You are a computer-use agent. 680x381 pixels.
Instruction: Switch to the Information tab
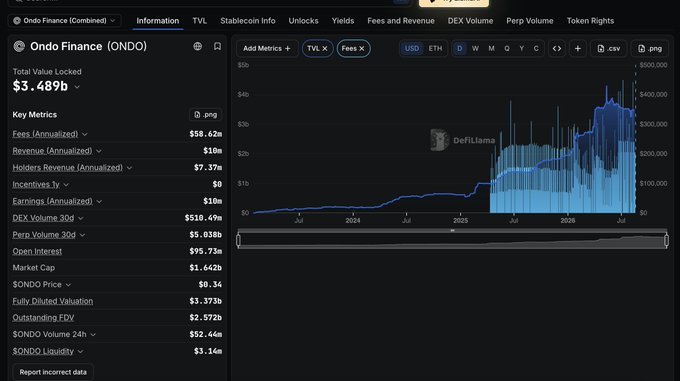point(158,21)
